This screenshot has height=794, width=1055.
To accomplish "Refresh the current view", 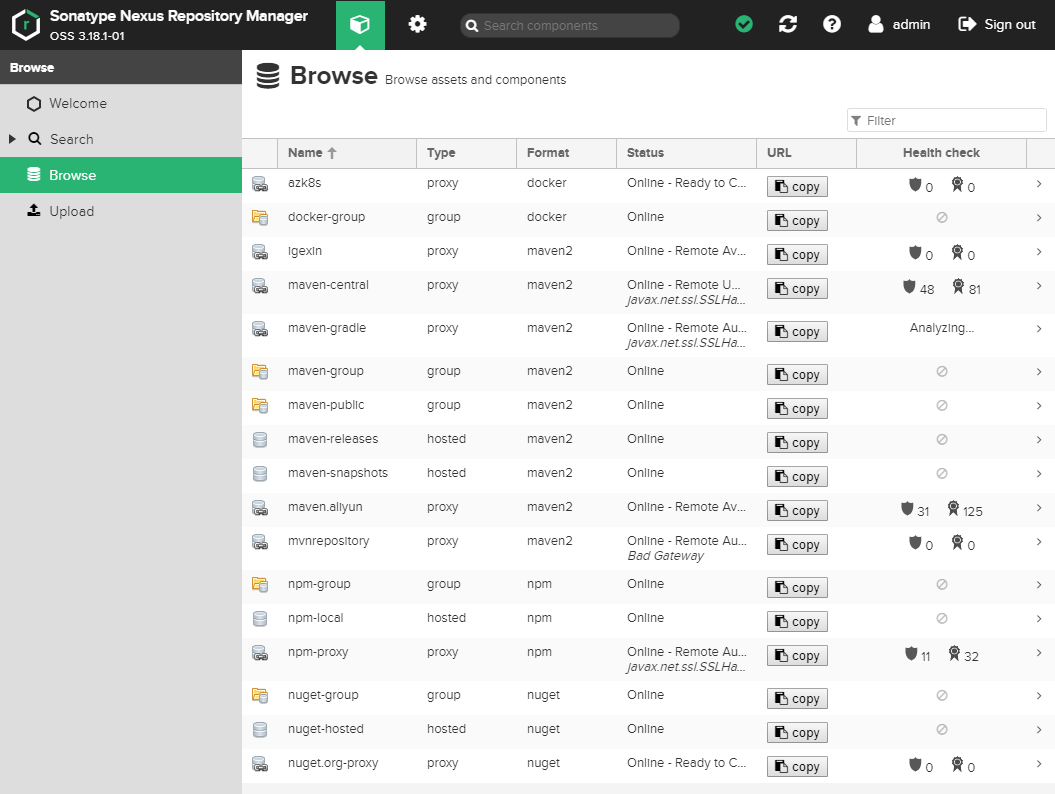I will click(788, 24).
